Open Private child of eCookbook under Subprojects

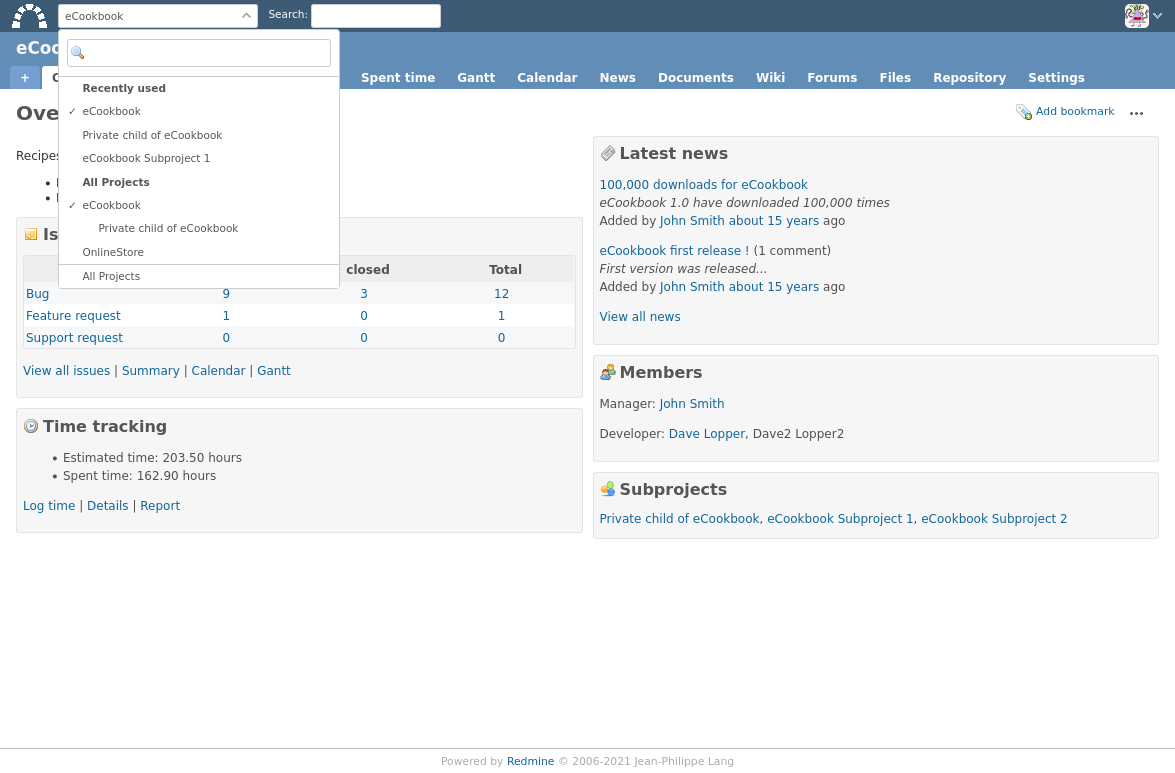coord(680,519)
